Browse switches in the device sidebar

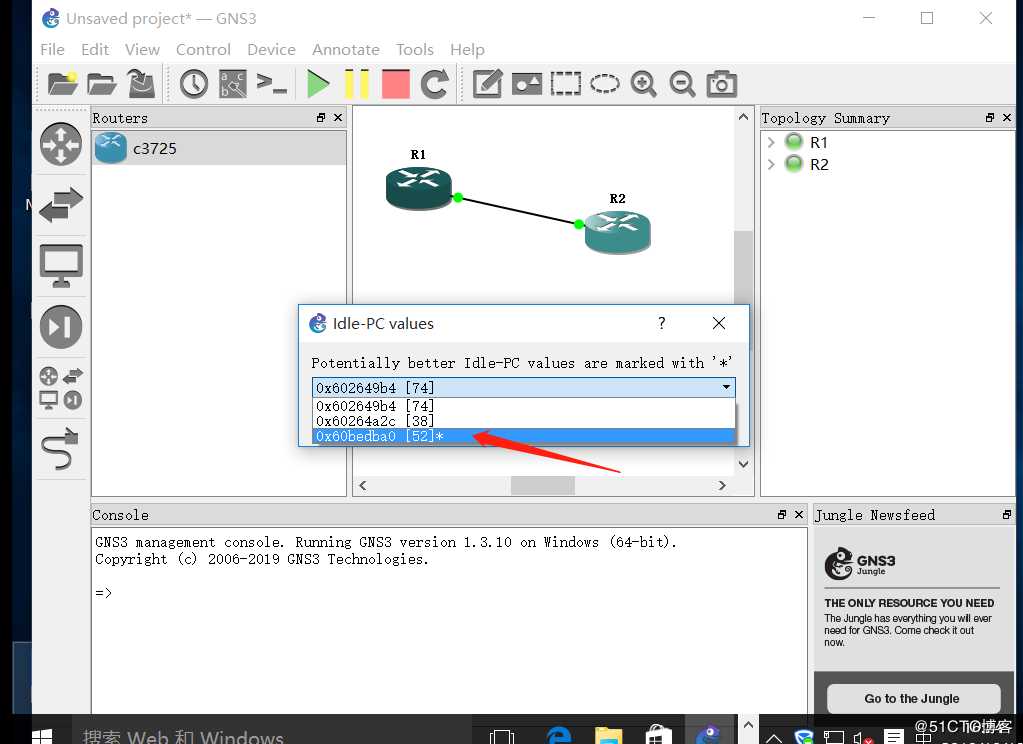[61, 205]
